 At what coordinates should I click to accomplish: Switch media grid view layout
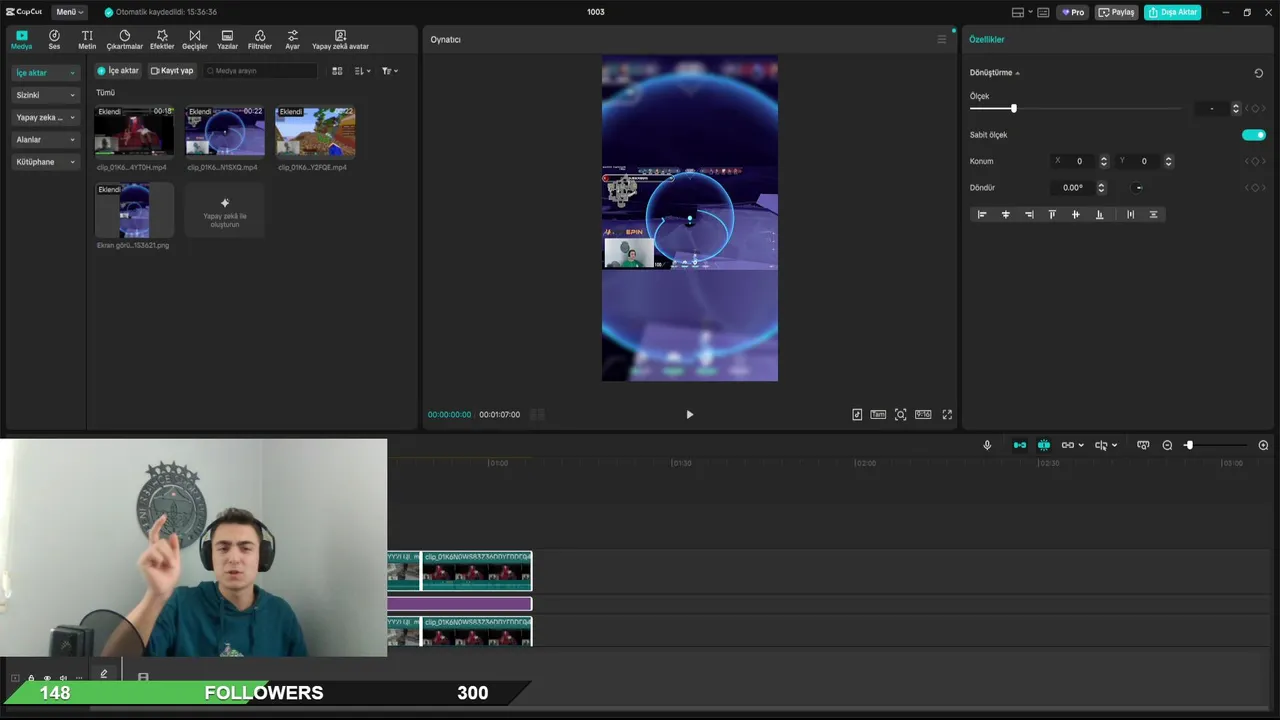[x=337, y=71]
